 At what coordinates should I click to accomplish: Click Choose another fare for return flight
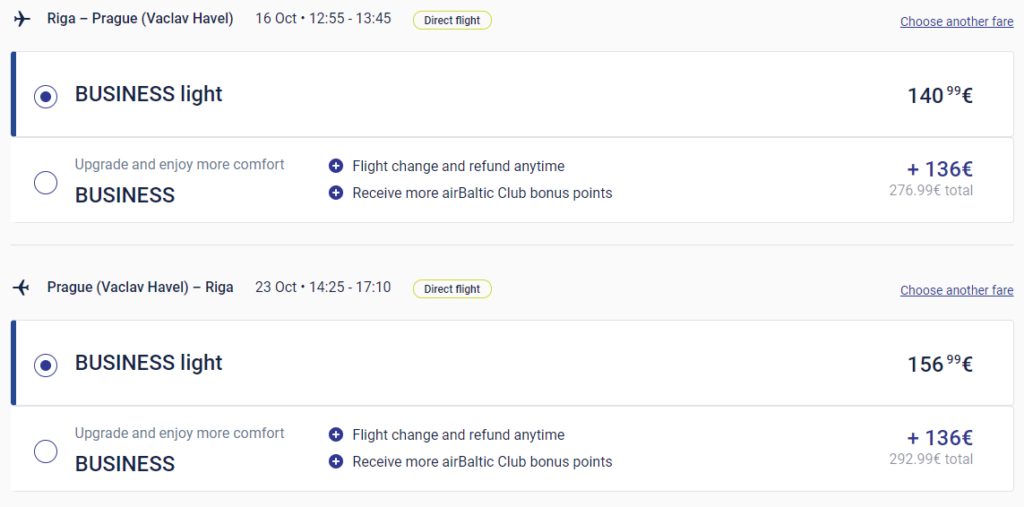tap(956, 290)
